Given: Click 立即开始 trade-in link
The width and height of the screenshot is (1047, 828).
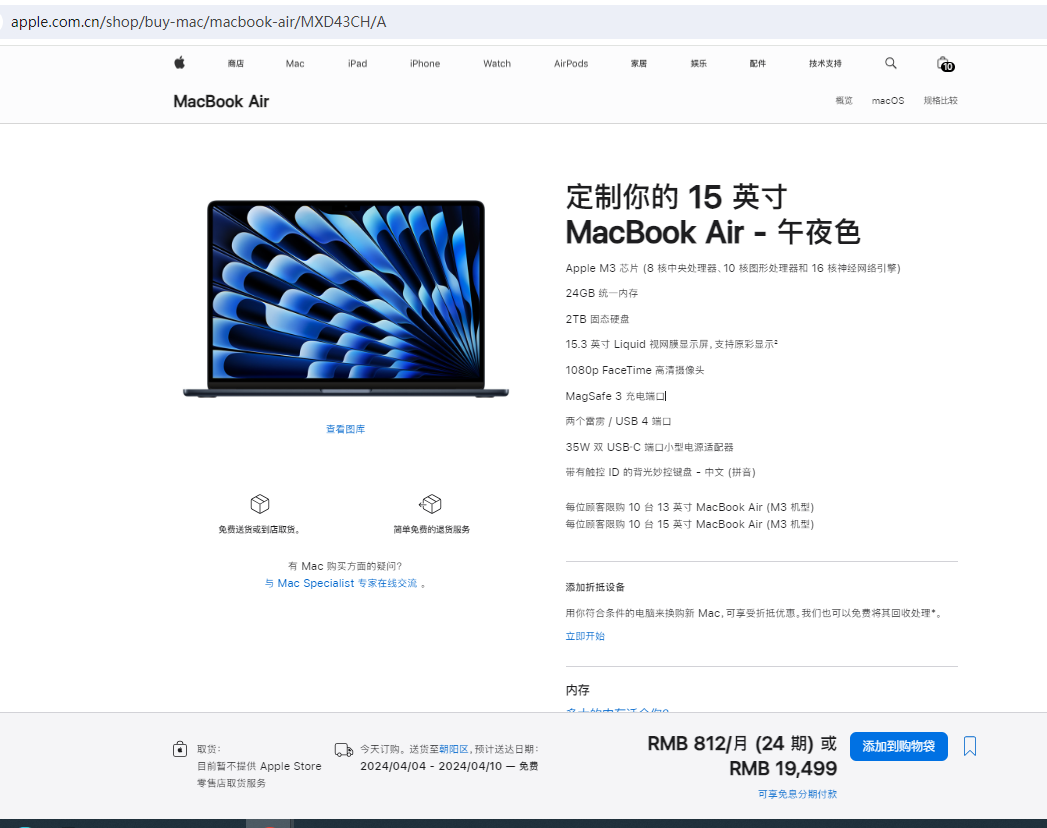Looking at the screenshot, I should click(x=585, y=636).
